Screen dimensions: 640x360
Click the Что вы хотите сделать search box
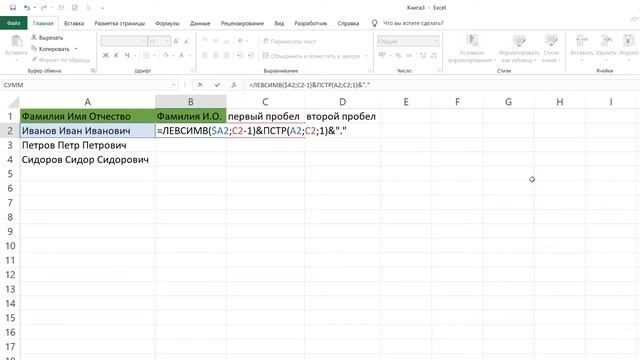click(413, 23)
